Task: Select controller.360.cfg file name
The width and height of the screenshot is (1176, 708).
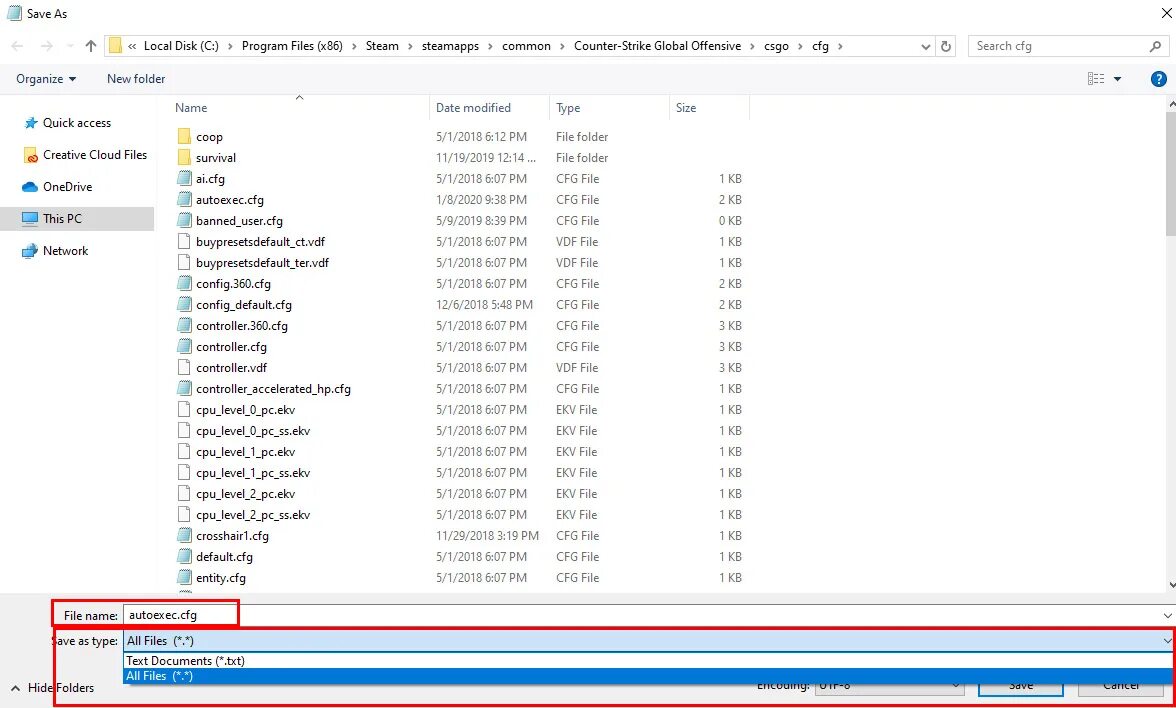Action: click(x=242, y=326)
